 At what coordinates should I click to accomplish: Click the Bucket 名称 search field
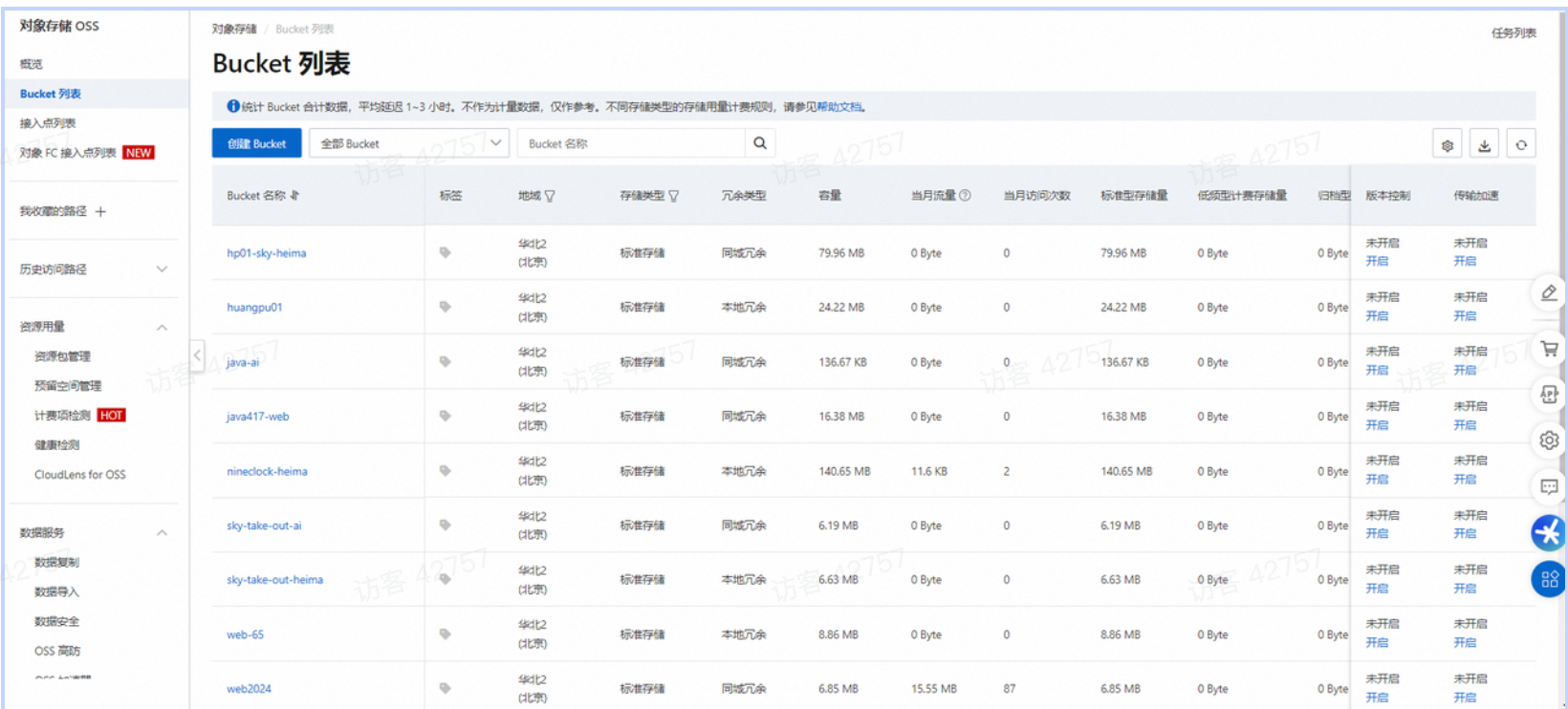[631, 143]
